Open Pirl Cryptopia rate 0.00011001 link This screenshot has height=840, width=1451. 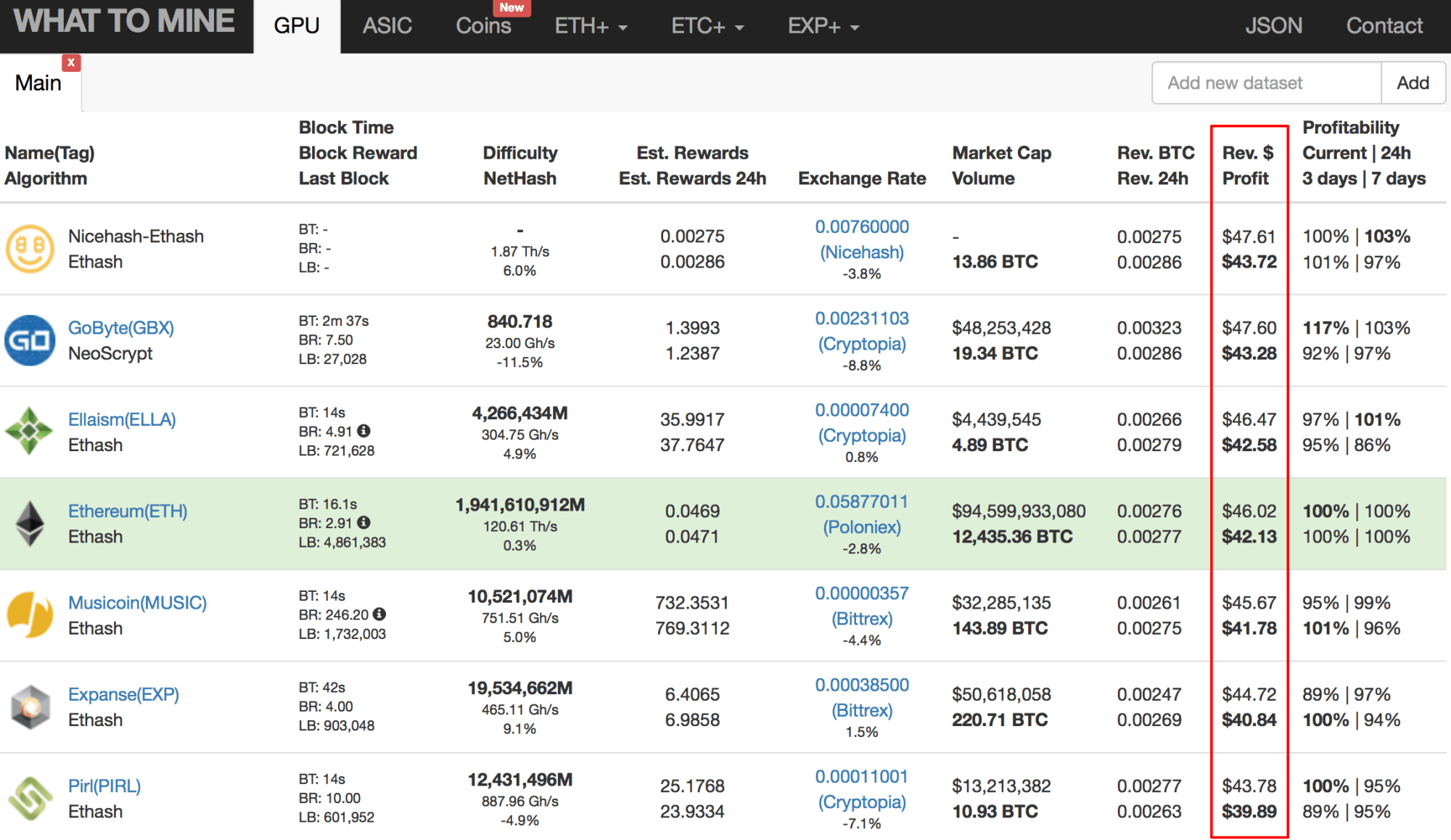[862, 776]
